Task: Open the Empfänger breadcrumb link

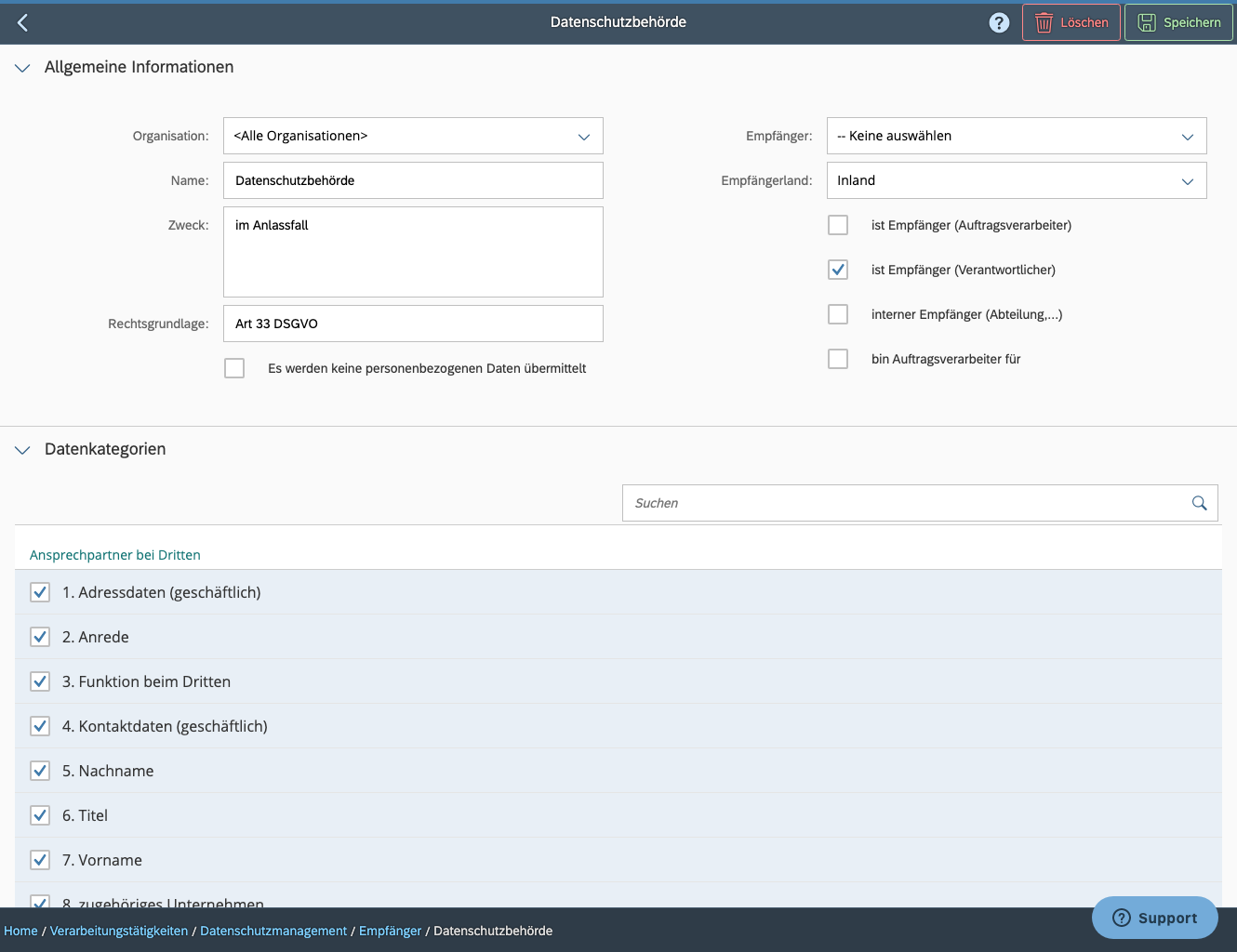Action: [x=390, y=930]
